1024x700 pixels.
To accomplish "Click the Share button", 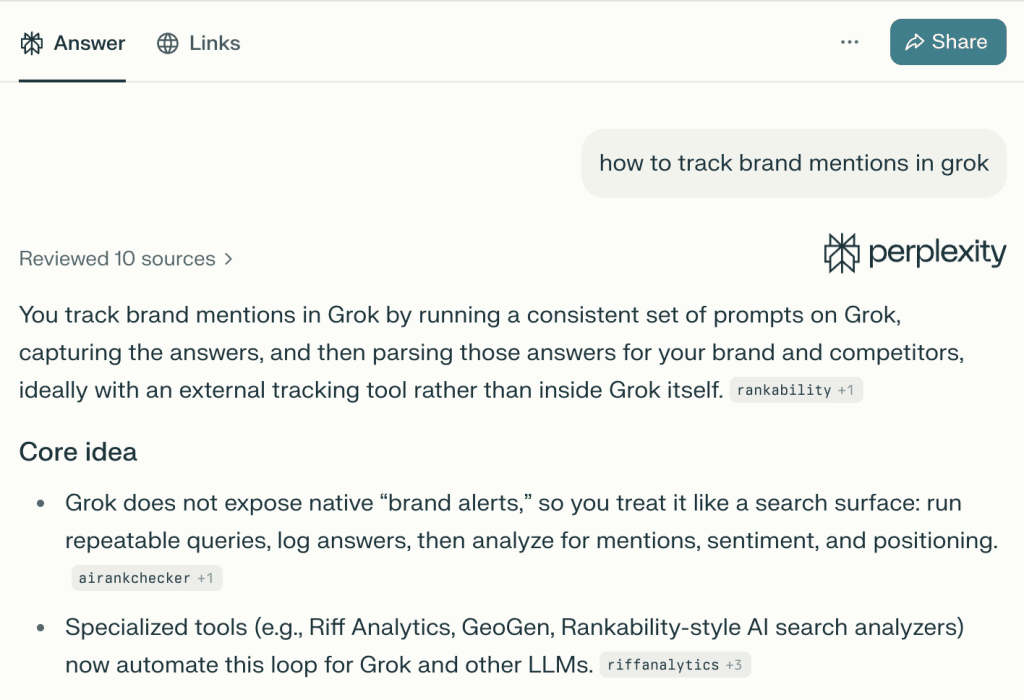I will coord(948,42).
